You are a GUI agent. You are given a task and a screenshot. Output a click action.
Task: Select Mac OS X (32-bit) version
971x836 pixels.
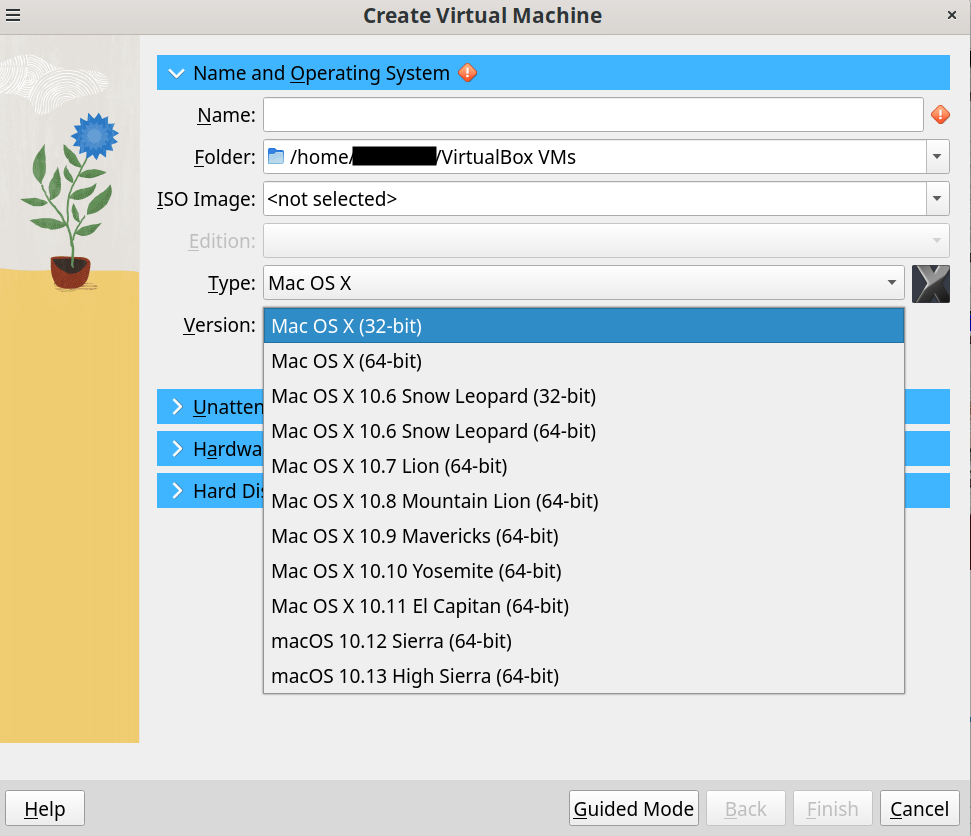point(583,326)
